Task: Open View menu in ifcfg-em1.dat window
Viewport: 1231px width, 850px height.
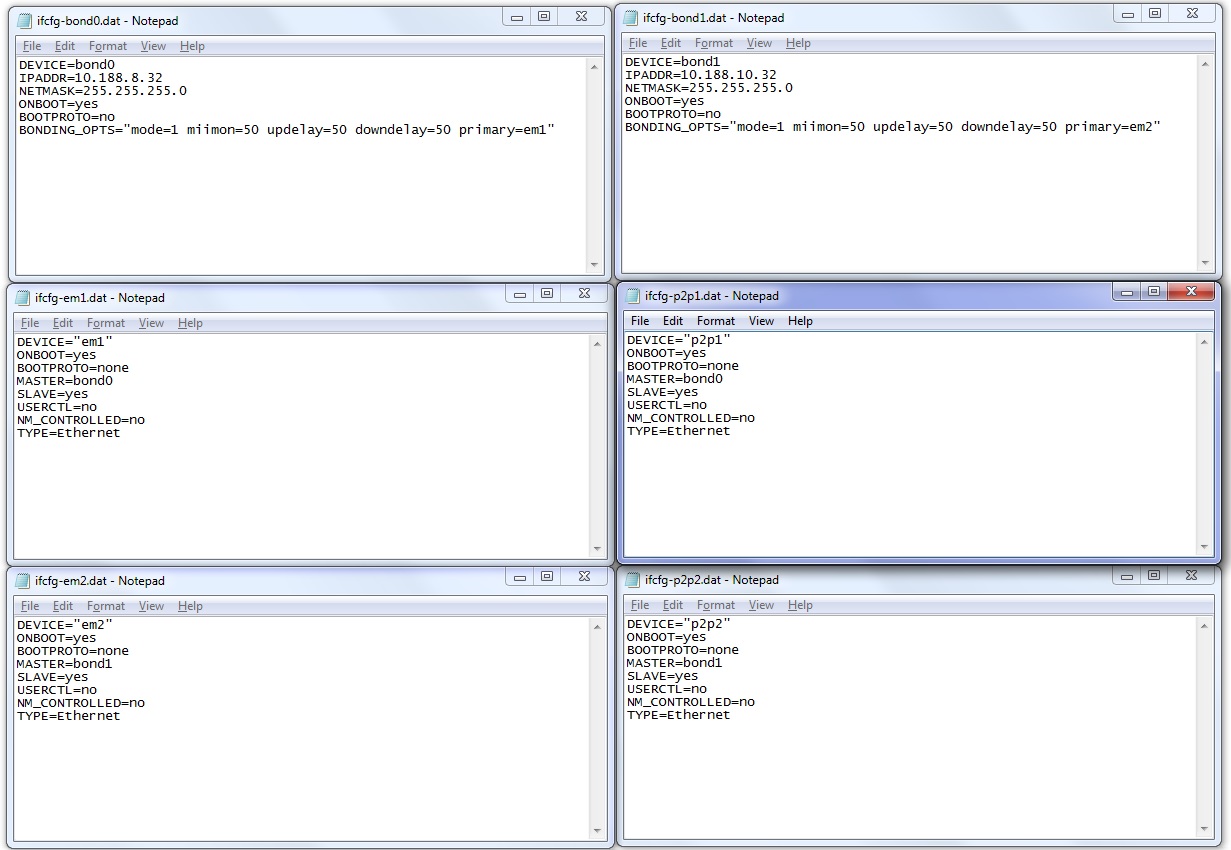Action: pos(151,323)
